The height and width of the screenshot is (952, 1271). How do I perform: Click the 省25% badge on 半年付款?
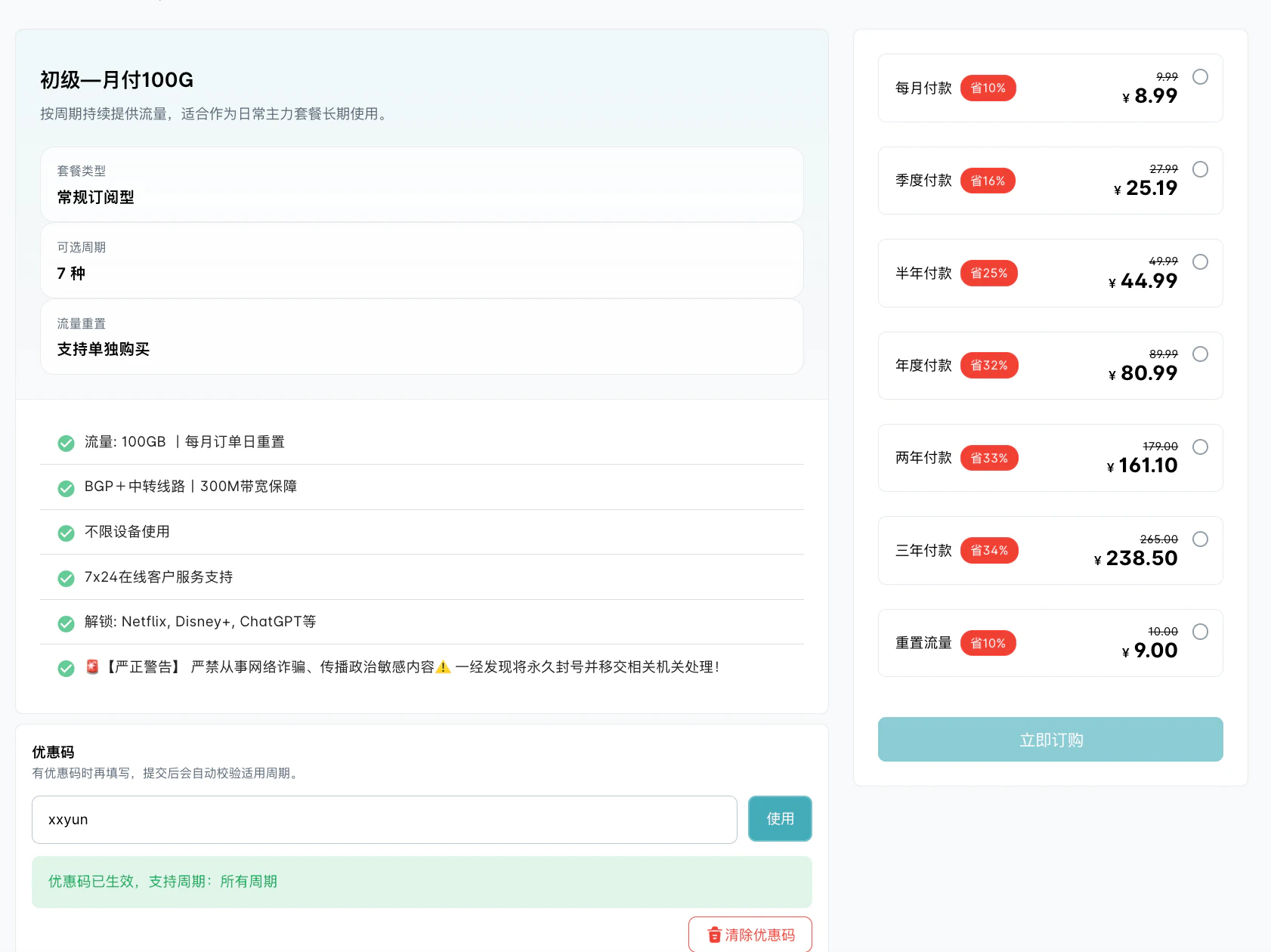tap(988, 274)
